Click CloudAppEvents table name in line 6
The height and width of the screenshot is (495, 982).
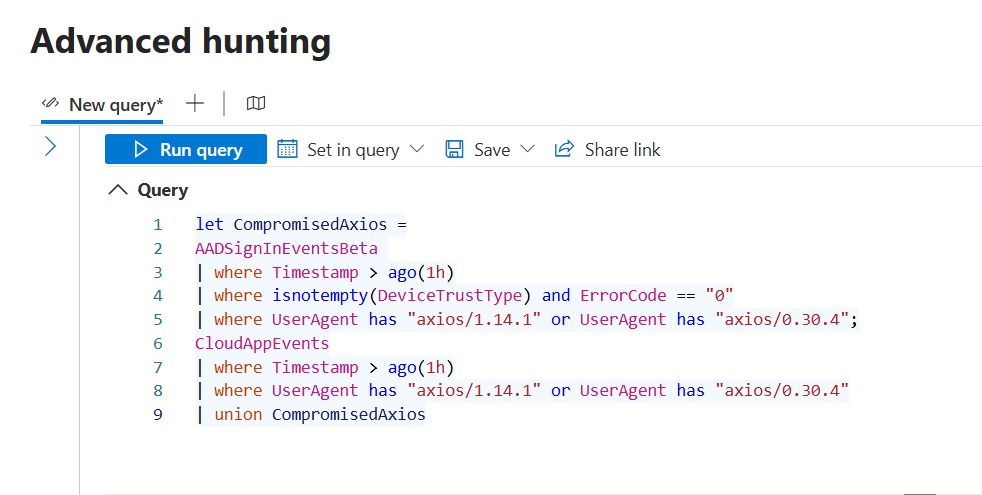pos(262,343)
